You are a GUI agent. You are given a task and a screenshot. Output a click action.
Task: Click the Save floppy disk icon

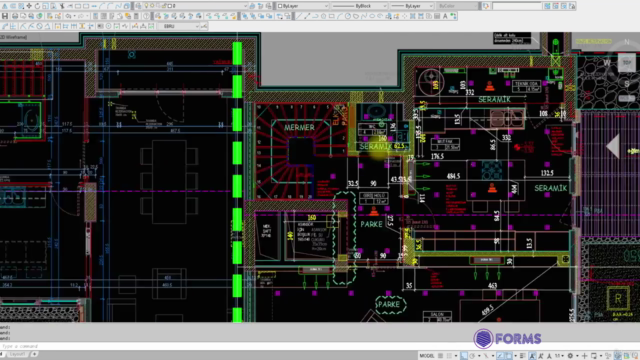4,16
